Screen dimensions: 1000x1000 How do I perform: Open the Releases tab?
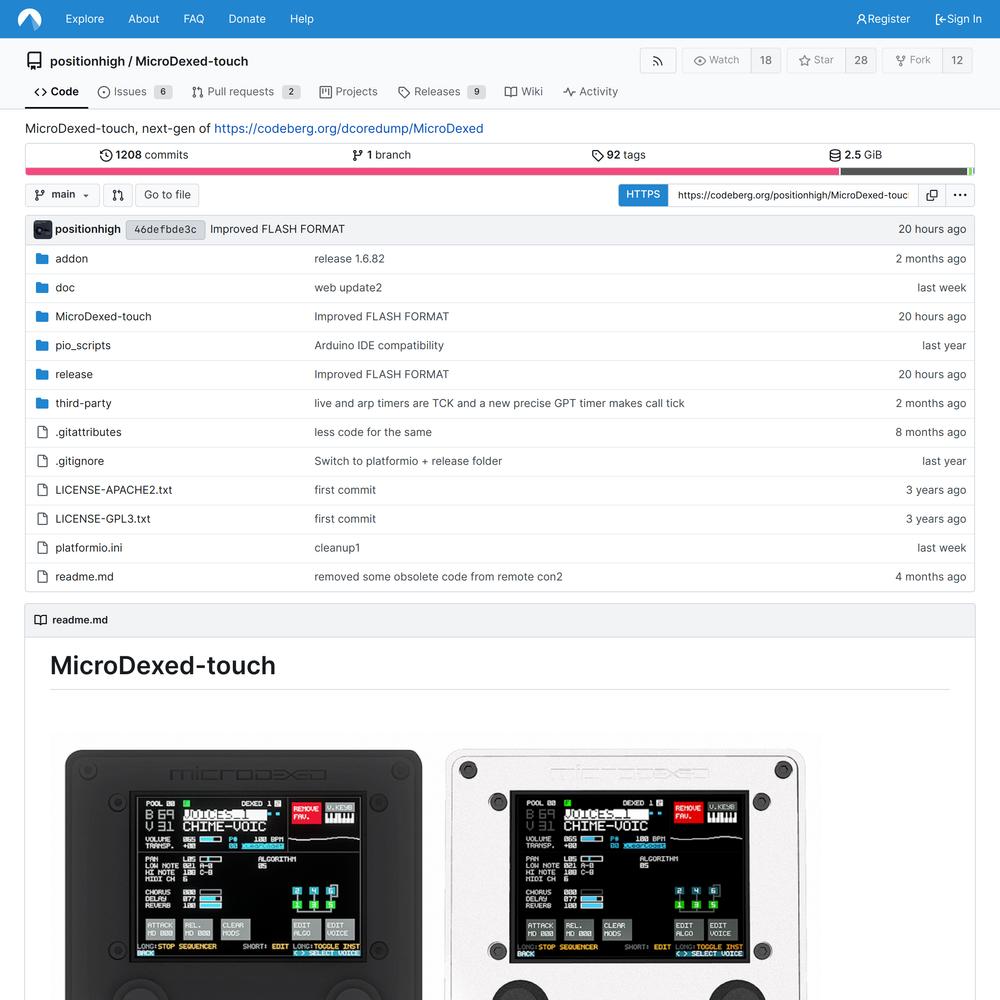[441, 92]
